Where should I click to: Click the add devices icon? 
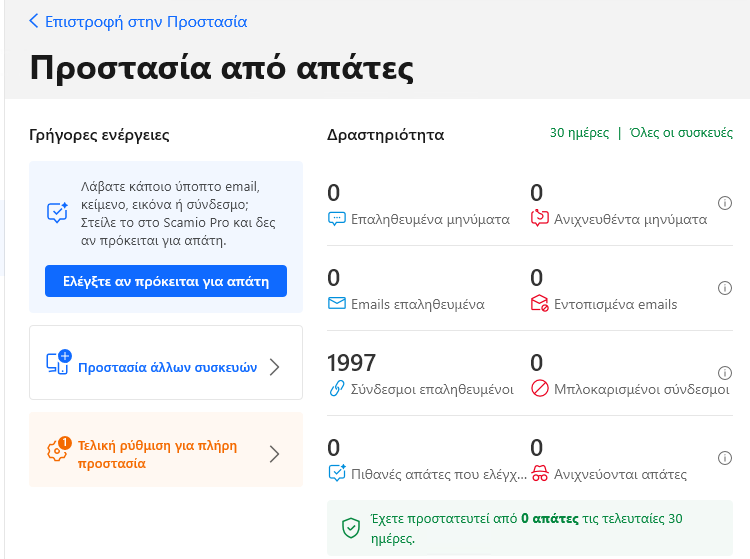[59, 362]
